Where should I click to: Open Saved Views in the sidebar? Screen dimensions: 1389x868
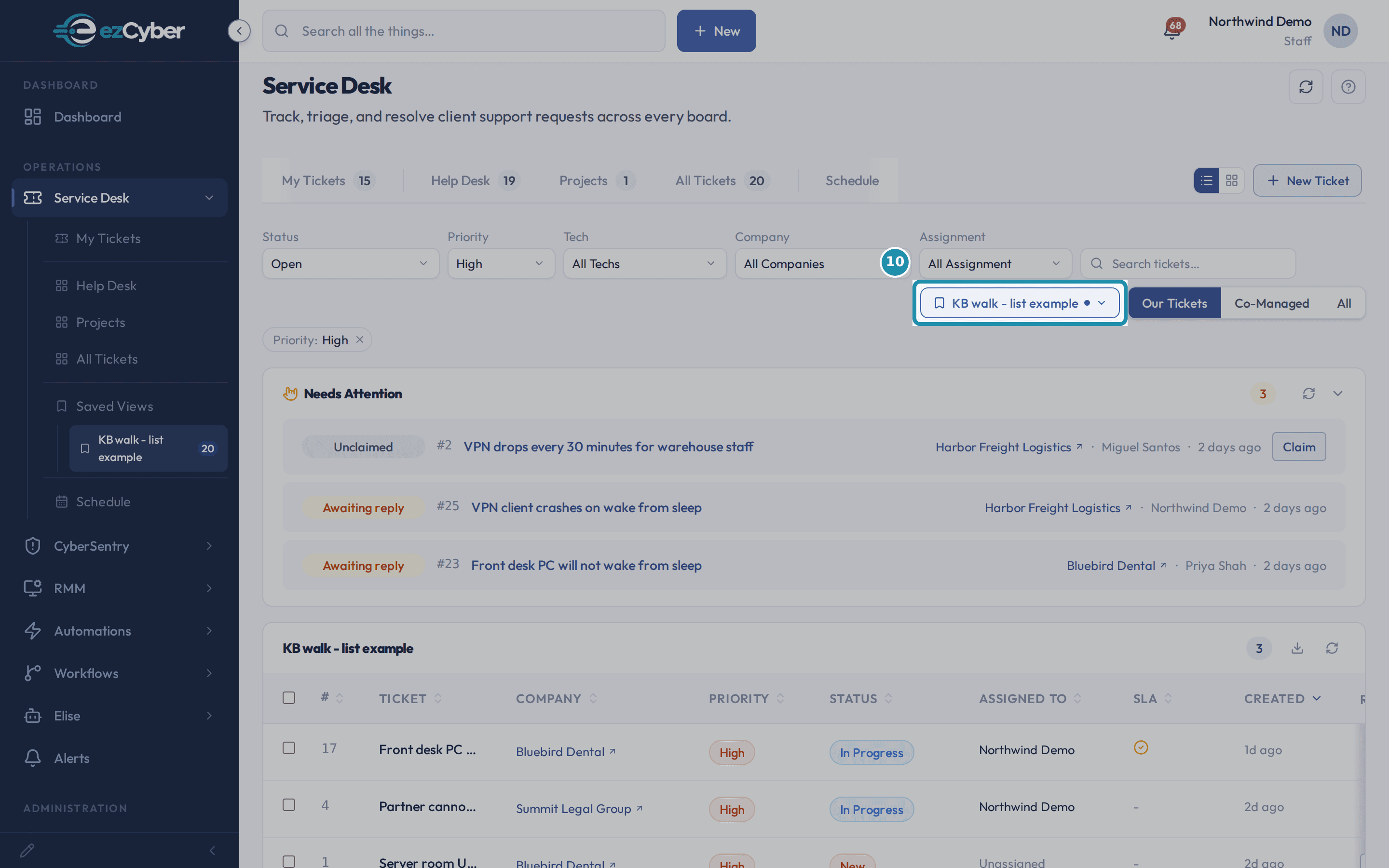click(136, 407)
